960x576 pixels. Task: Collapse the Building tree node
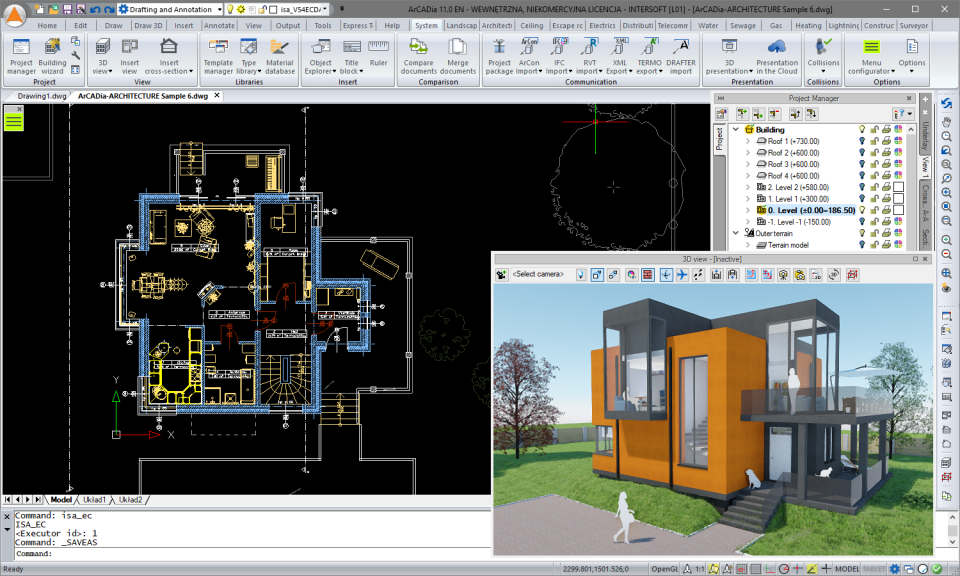735,129
